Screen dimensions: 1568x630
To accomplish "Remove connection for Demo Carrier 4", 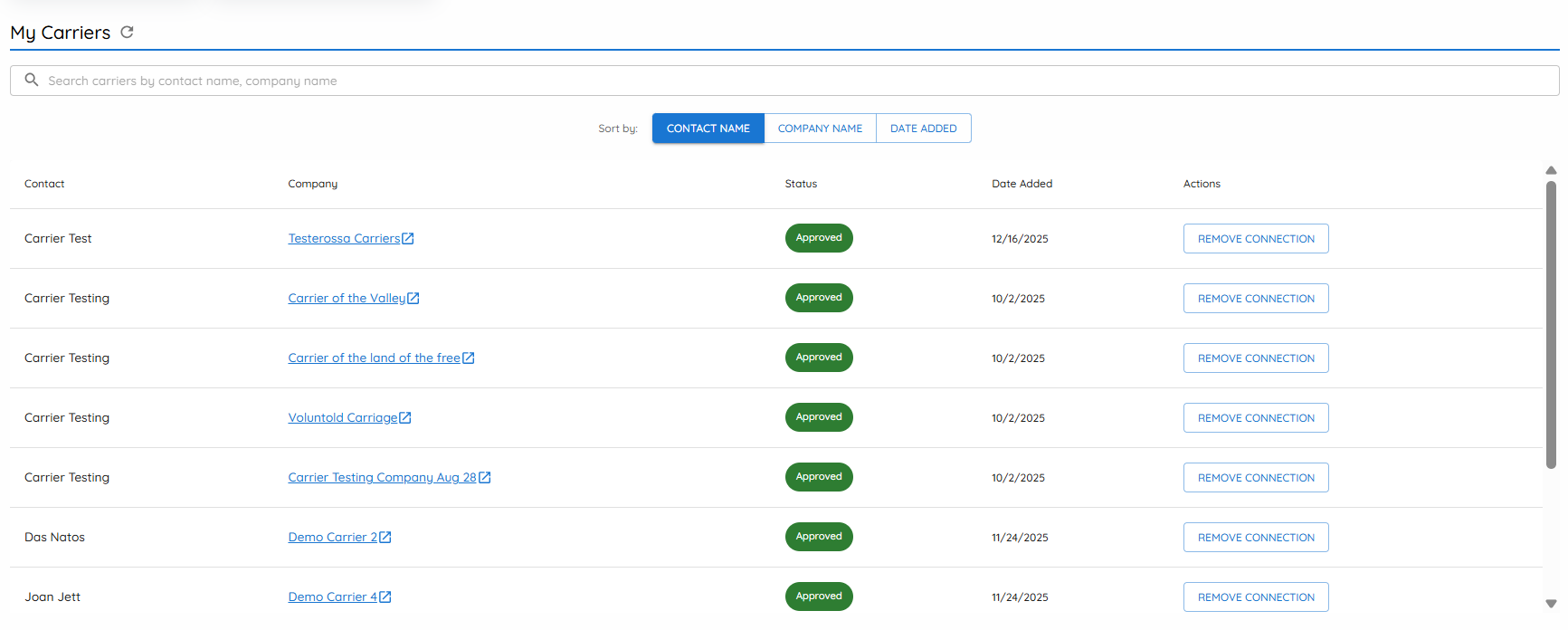I will [x=1256, y=597].
